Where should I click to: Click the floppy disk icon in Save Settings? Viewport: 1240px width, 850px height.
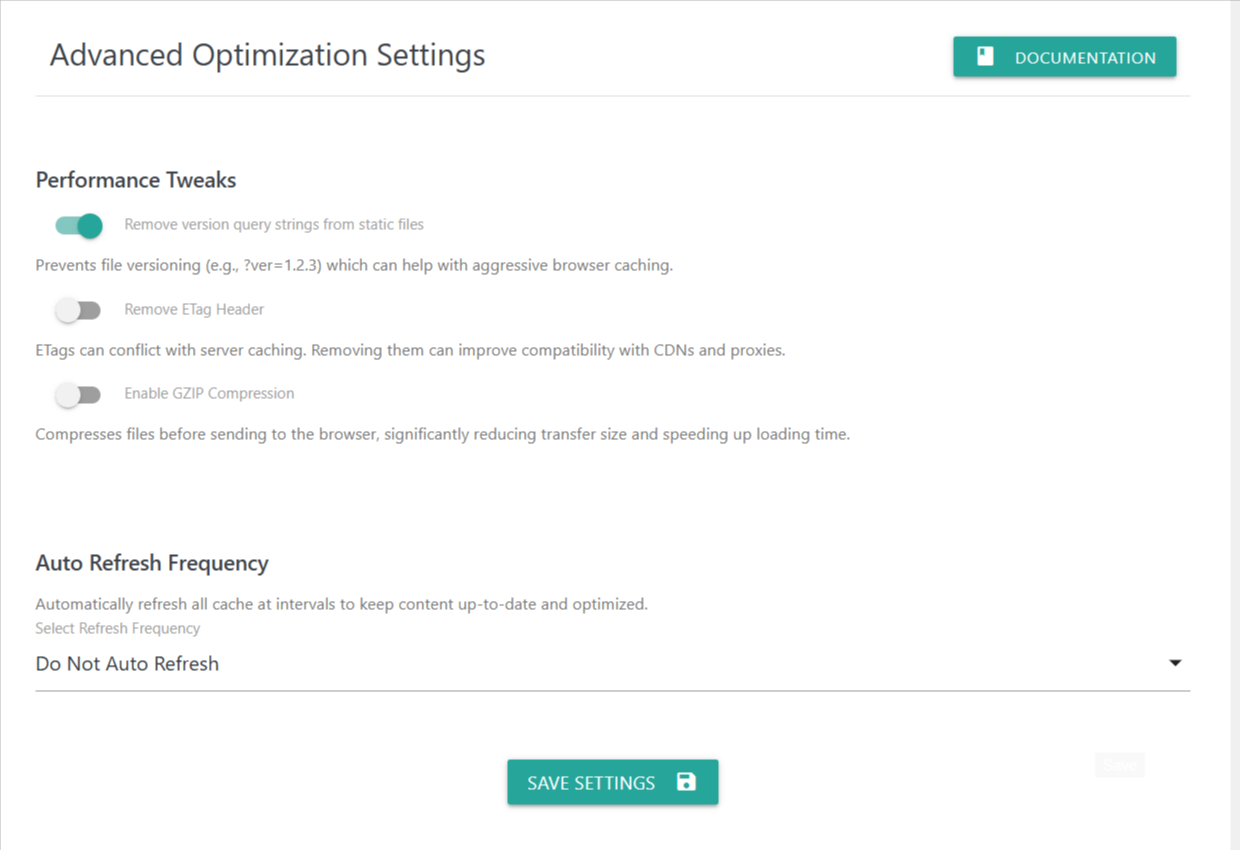coord(686,782)
